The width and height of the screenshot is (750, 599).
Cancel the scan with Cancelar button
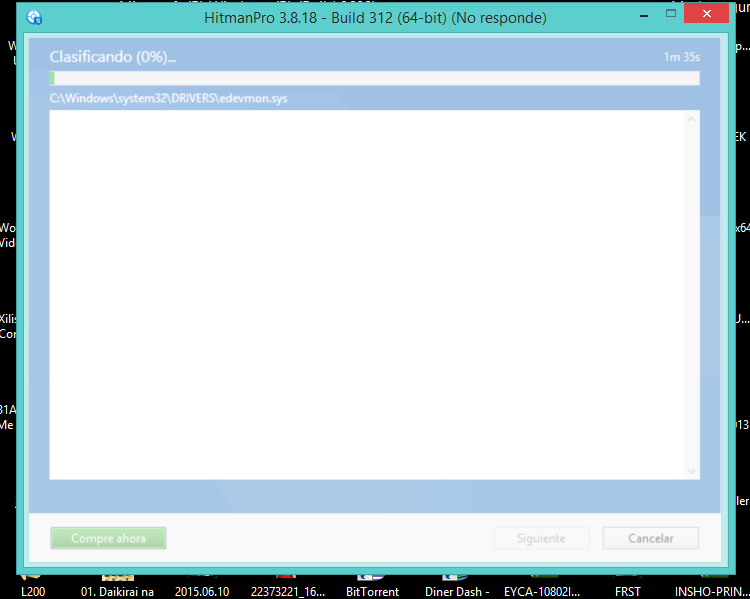[651, 538]
